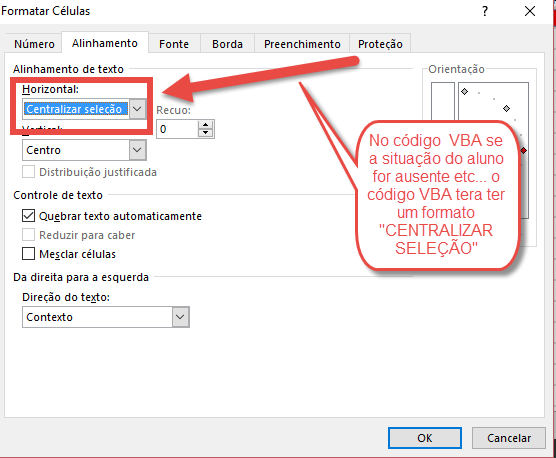
Task: Toggle the Reduzir para caber checkbox
Action: tap(28, 235)
